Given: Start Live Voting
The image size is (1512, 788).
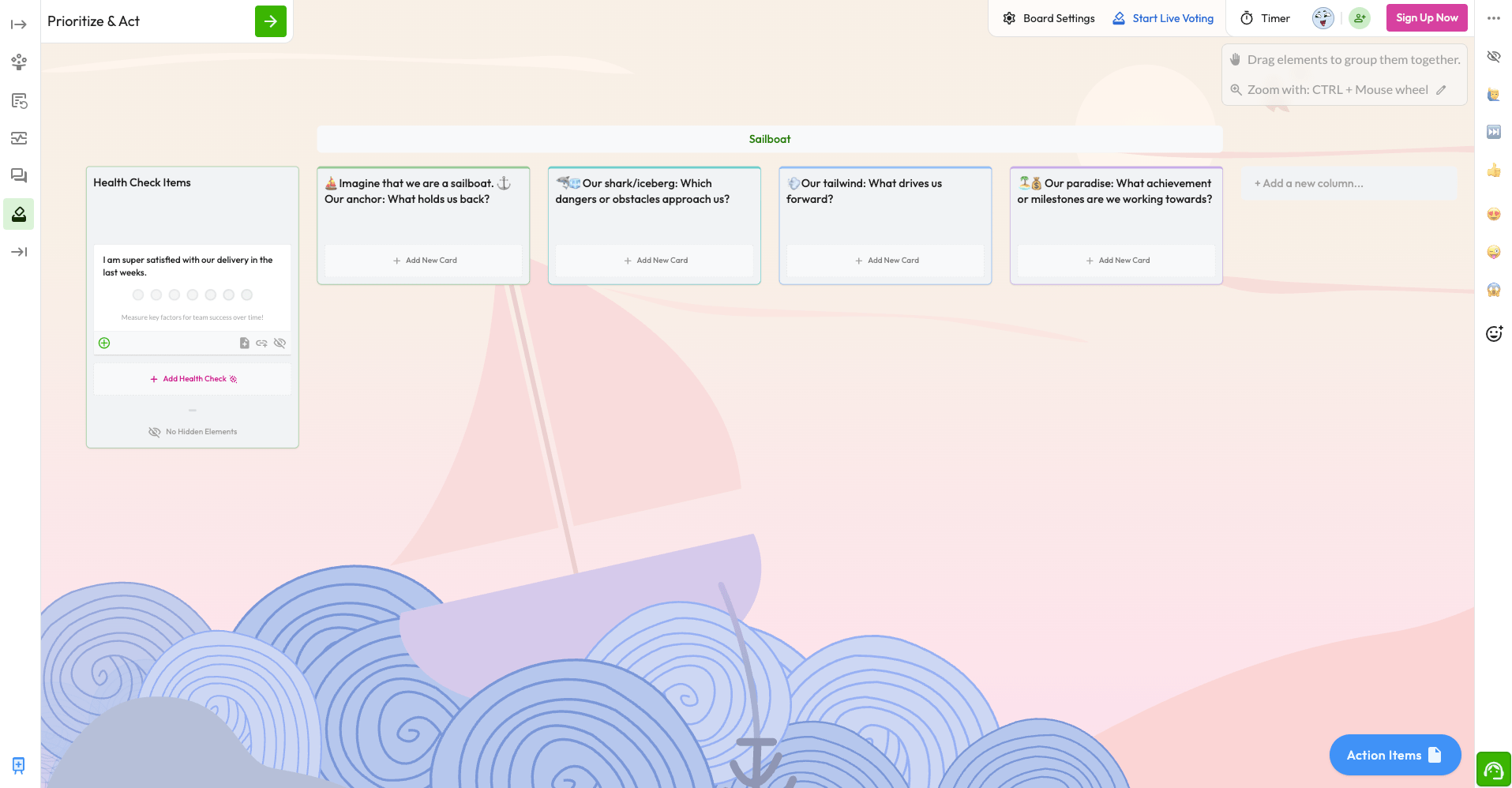Looking at the screenshot, I should (1163, 18).
